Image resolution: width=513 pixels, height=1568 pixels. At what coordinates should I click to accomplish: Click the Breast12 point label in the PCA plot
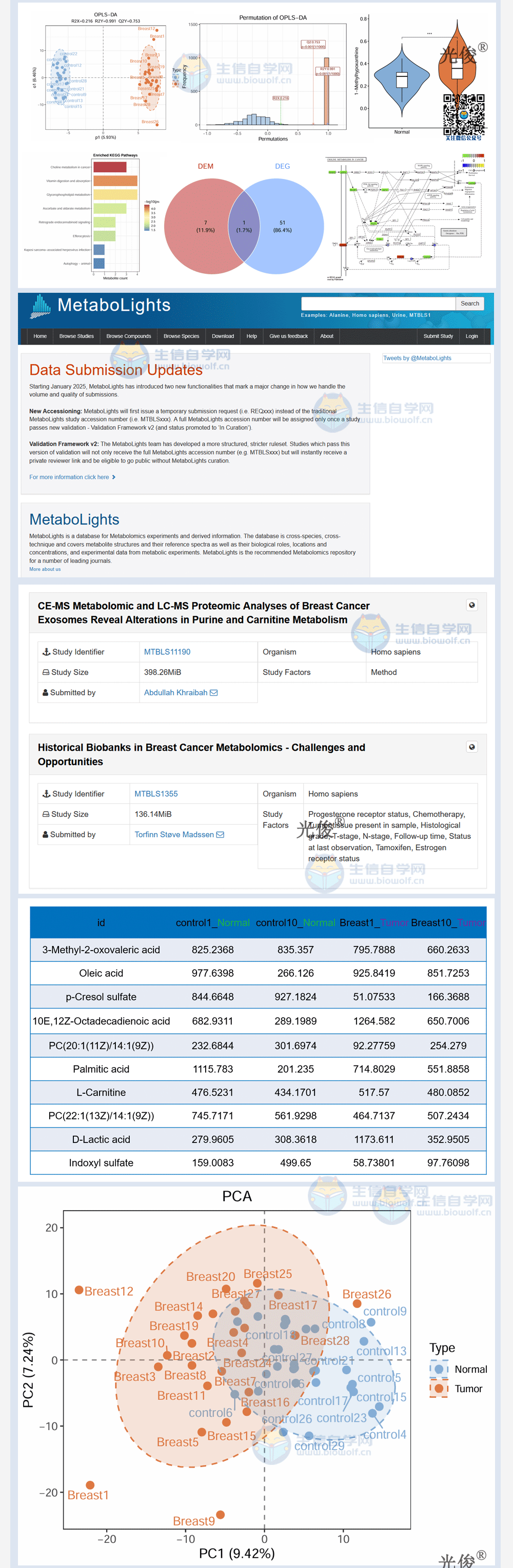pyautogui.click(x=108, y=1291)
